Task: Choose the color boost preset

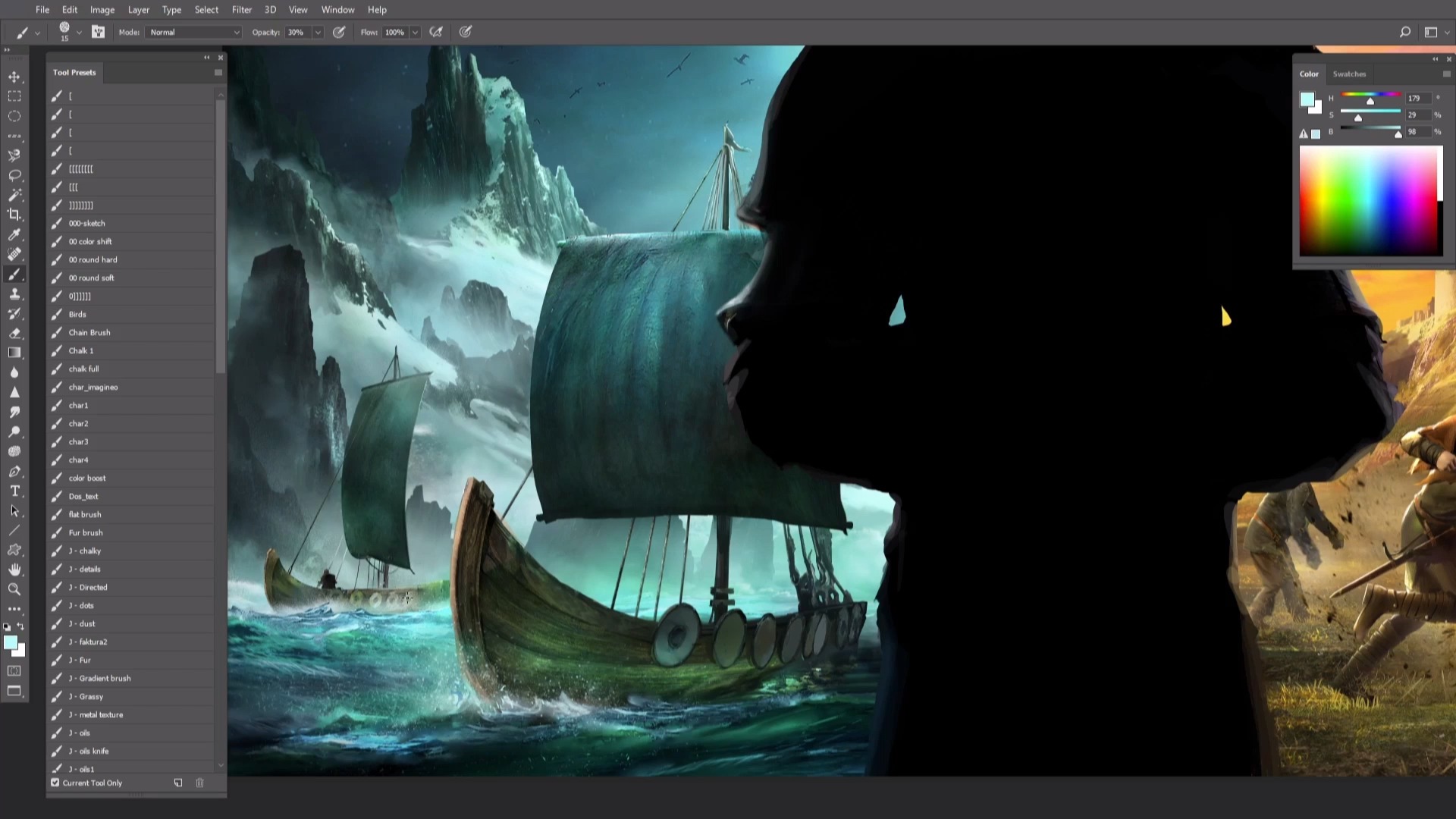Action: (130, 478)
